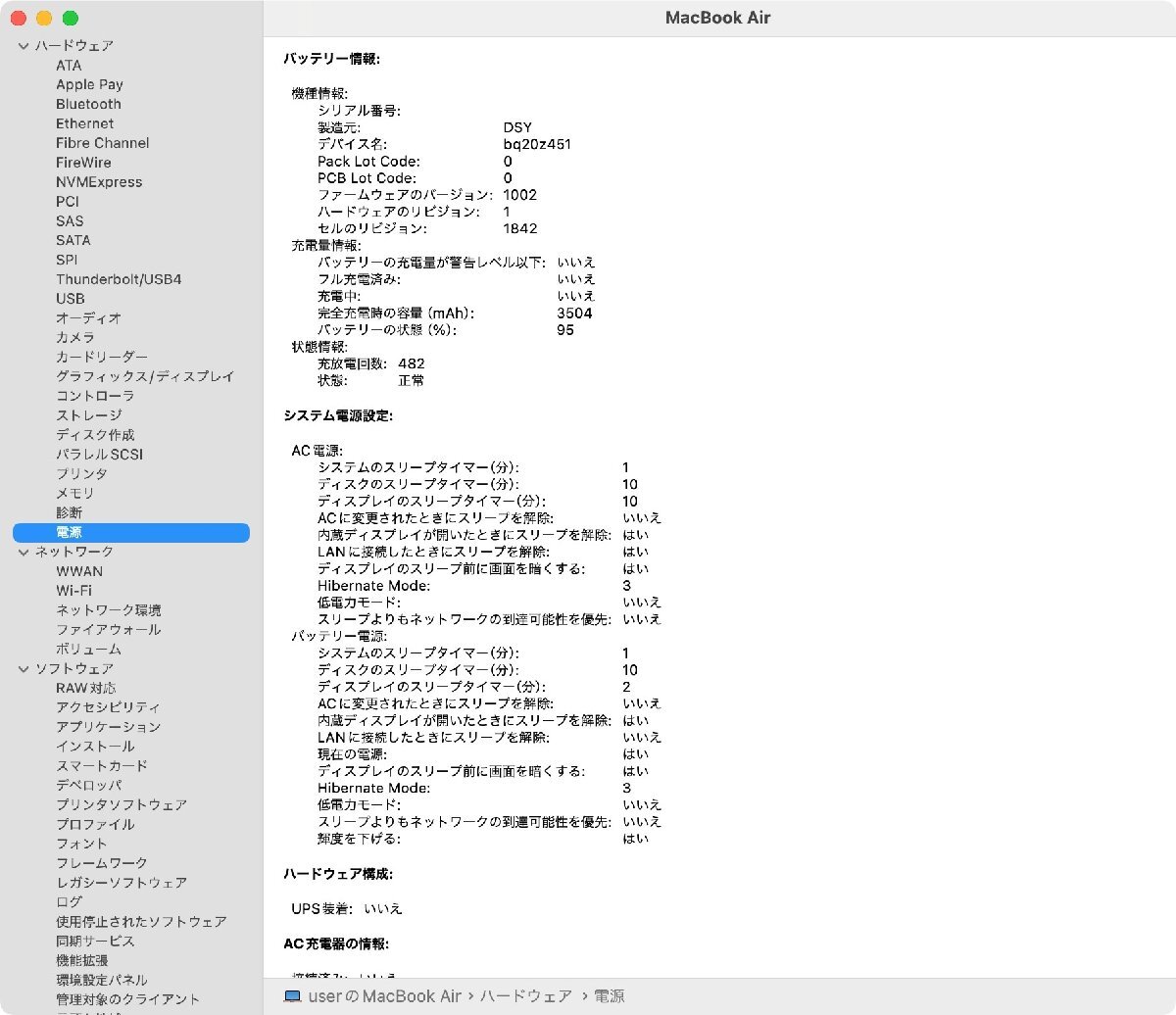Open アクセシビリティ entry
Viewport: 1176px width, 1015px height.
click(x=108, y=707)
